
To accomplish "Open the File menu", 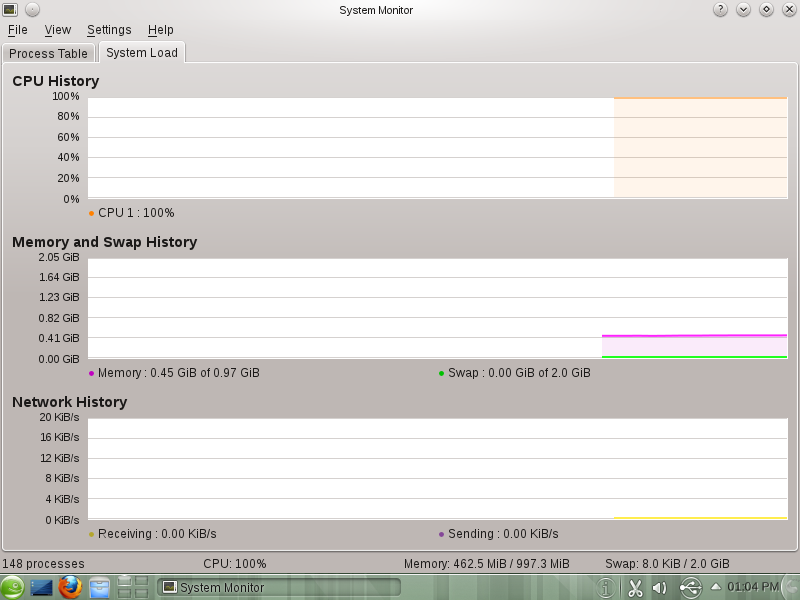I will click(x=17, y=30).
